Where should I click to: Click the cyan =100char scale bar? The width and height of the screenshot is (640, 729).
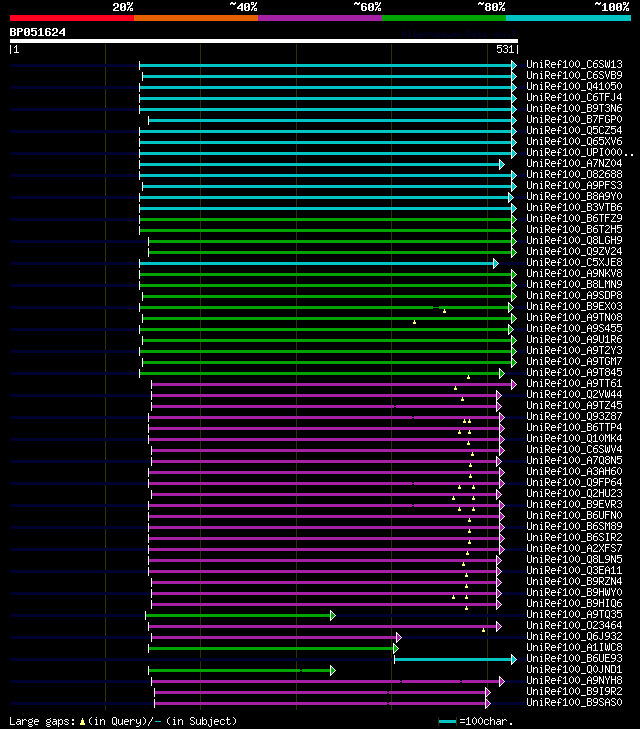447,722
